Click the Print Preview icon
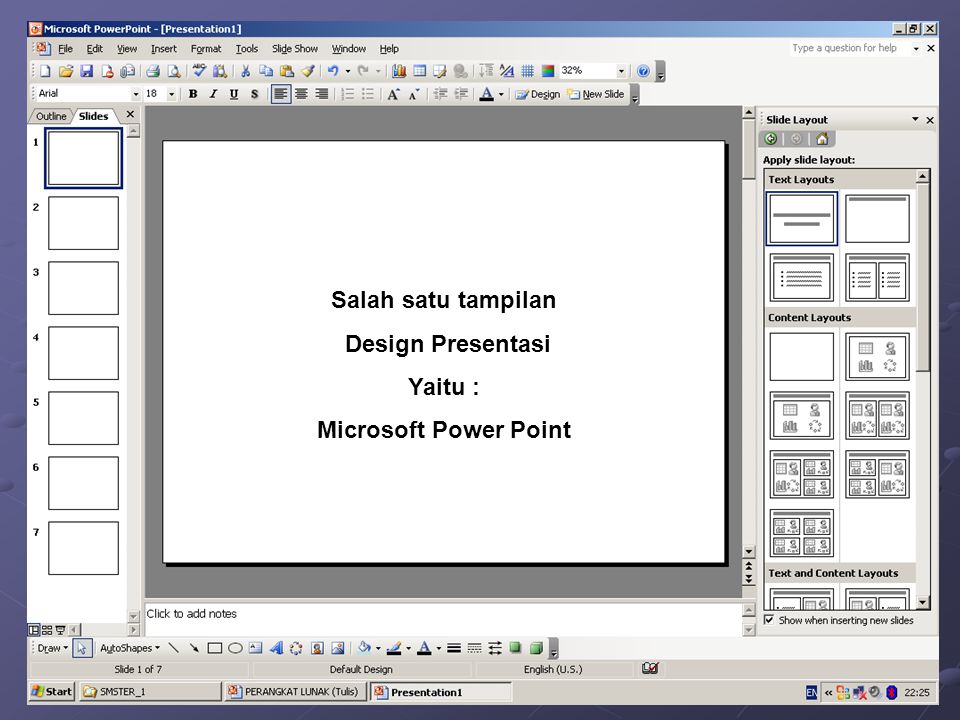Screen dimensions: 960x720 click(174, 71)
